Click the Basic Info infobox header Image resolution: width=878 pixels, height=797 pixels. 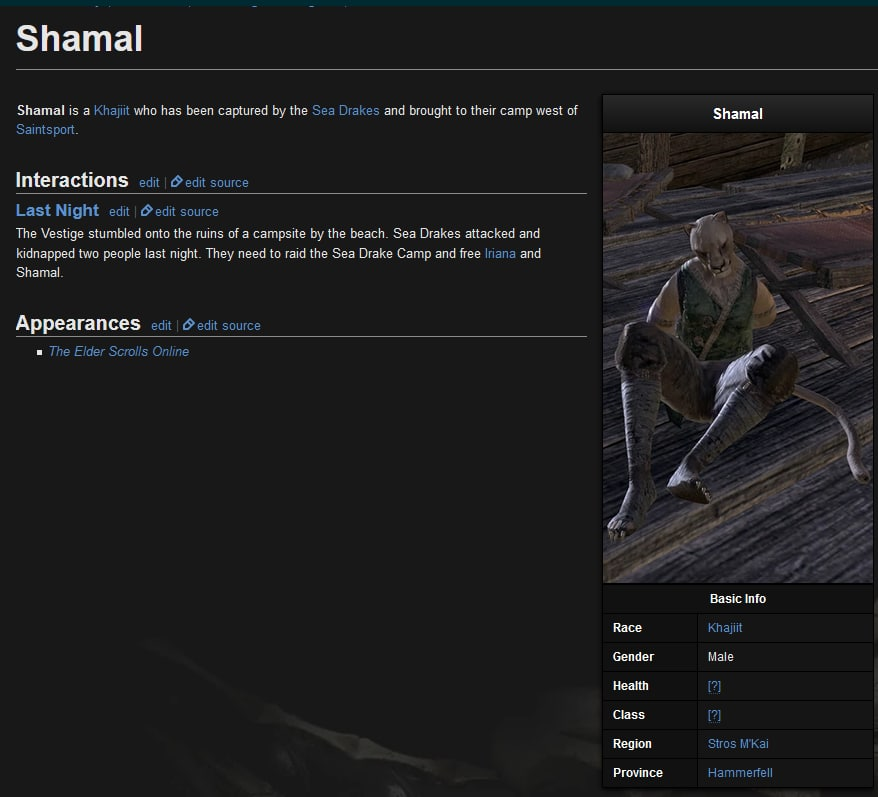point(737,599)
